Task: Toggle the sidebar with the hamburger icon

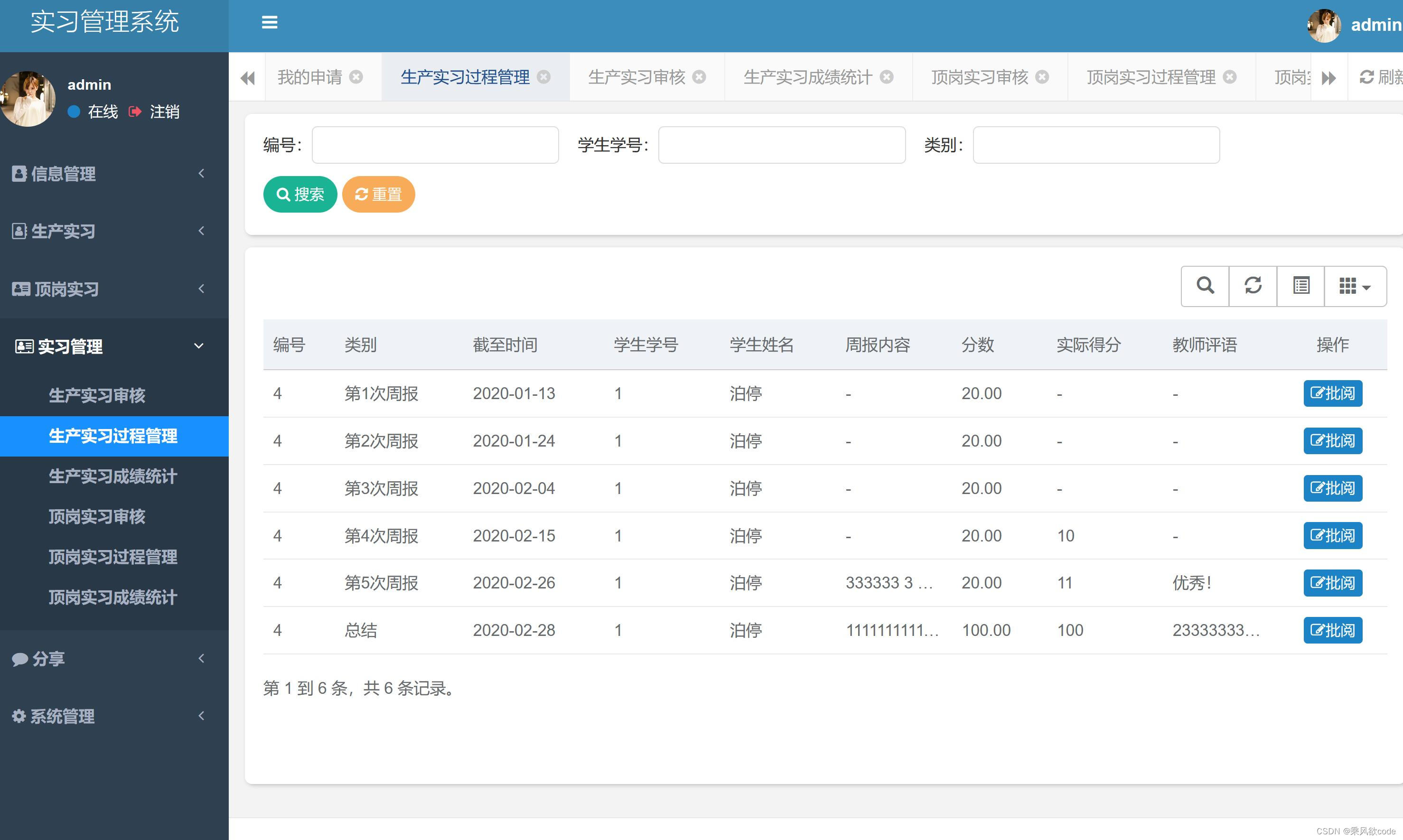Action: pyautogui.click(x=270, y=23)
